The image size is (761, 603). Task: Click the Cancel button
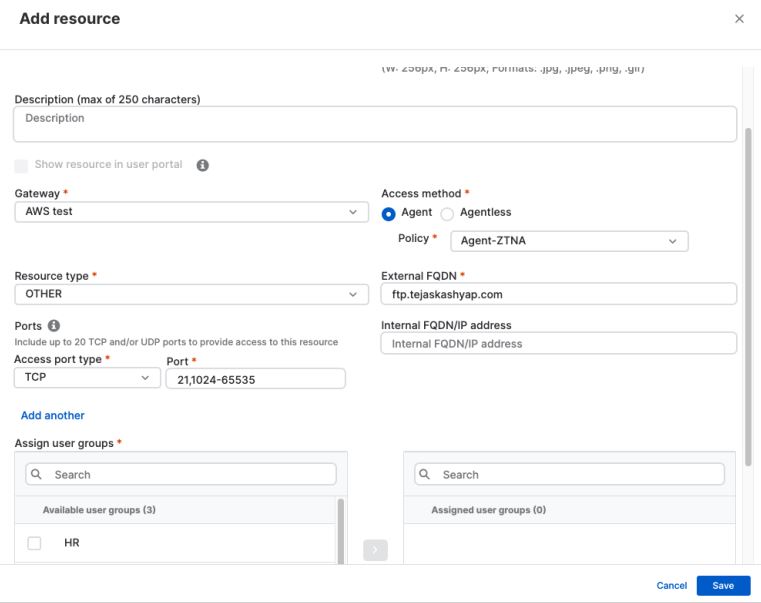671,585
